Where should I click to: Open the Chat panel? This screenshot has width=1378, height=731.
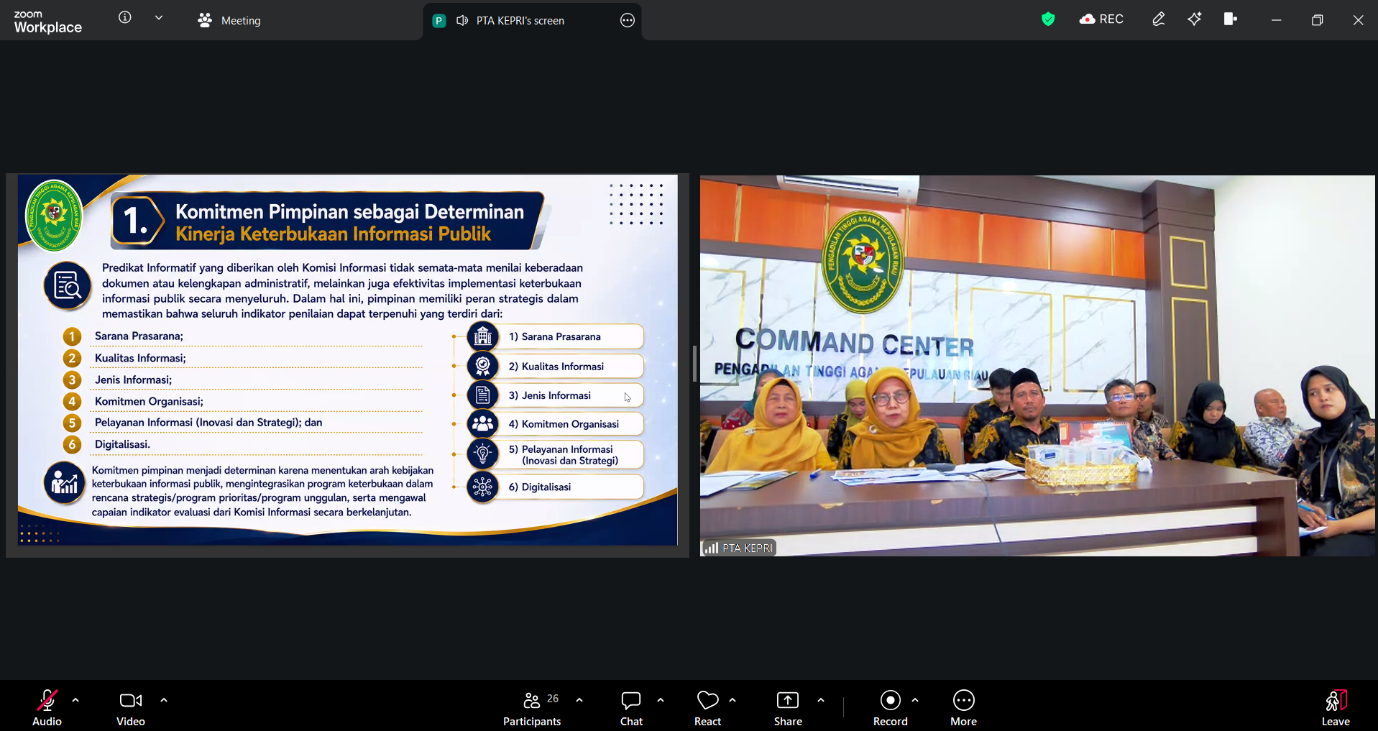click(x=631, y=707)
